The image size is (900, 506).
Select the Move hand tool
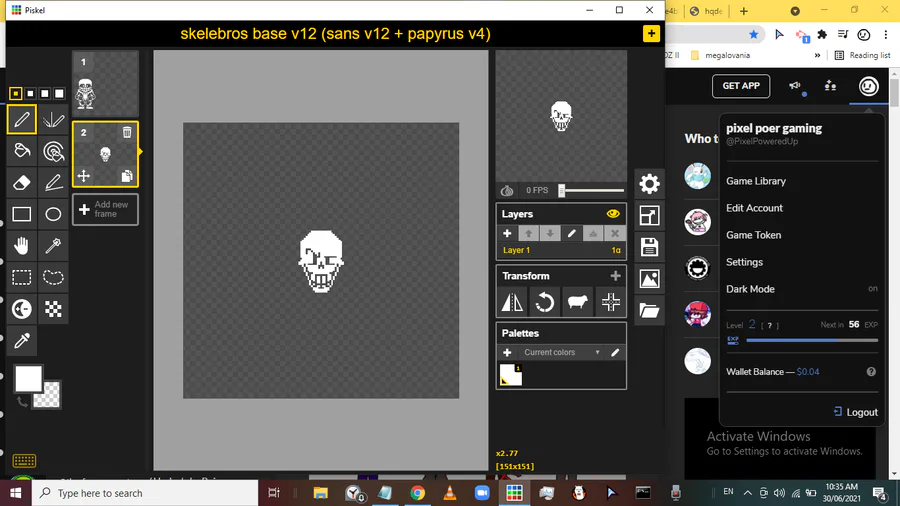point(22,246)
